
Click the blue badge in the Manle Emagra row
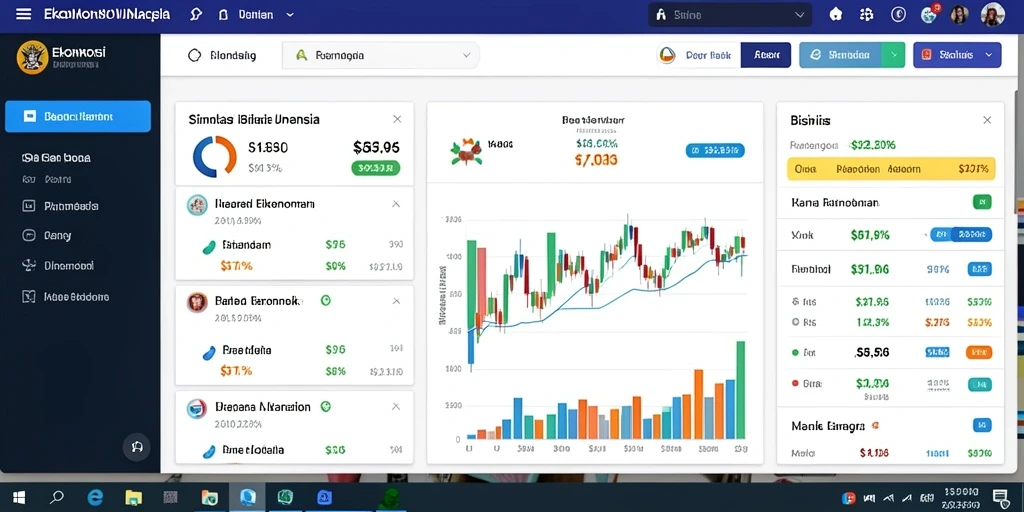click(982, 426)
